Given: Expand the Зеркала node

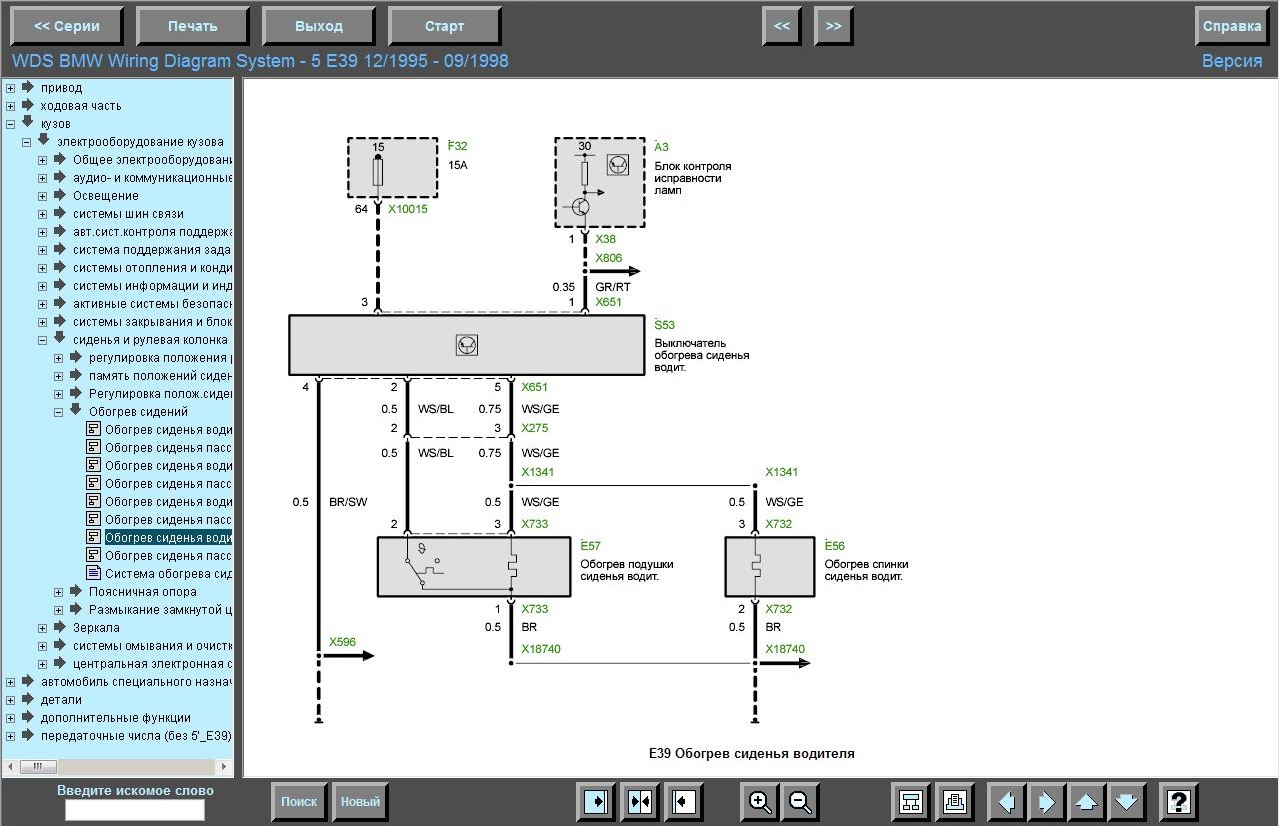Looking at the screenshot, I should click(42, 628).
